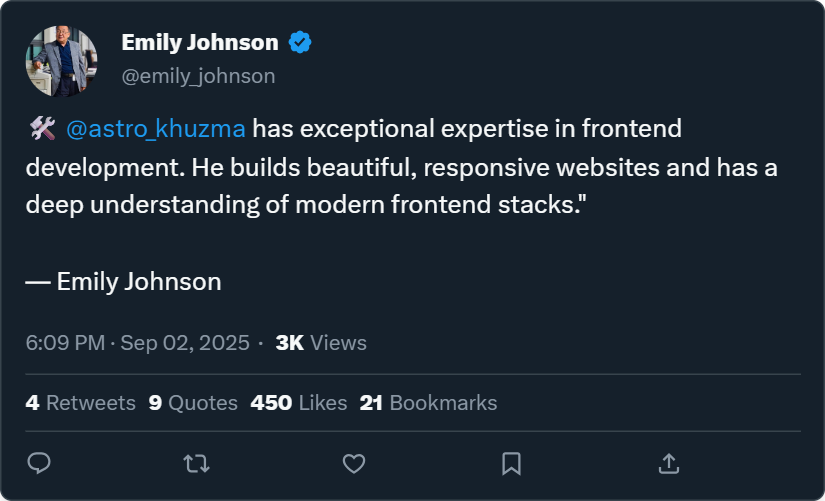Click the reply speech bubble icon
The width and height of the screenshot is (825, 501).
39,463
